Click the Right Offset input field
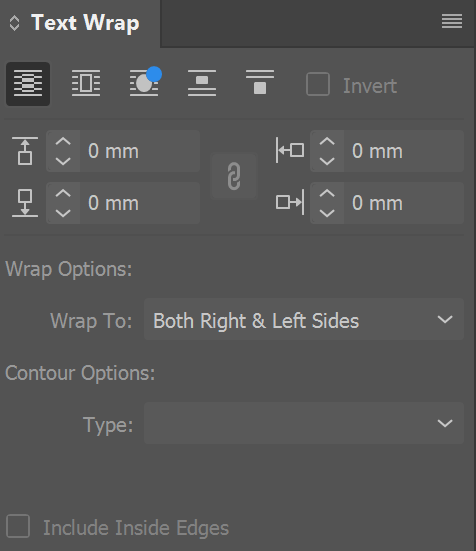 point(404,203)
